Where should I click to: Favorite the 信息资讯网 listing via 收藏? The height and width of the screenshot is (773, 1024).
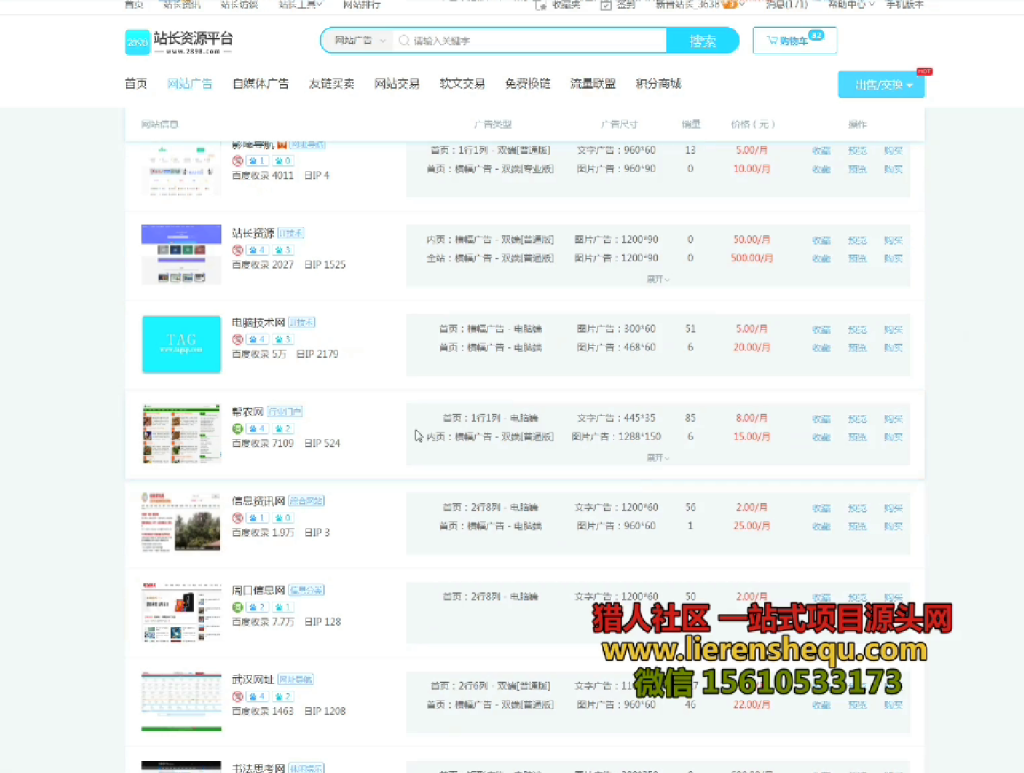pos(822,507)
